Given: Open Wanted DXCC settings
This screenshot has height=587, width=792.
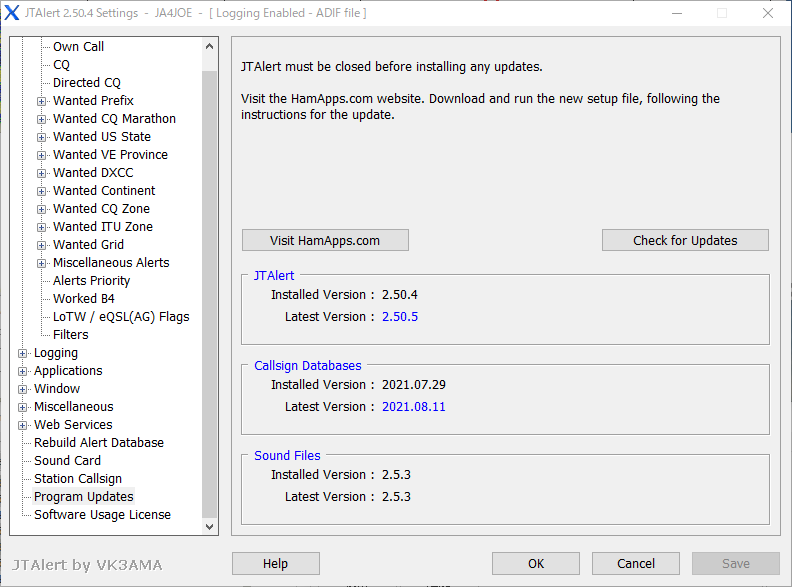Looking at the screenshot, I should [93, 173].
